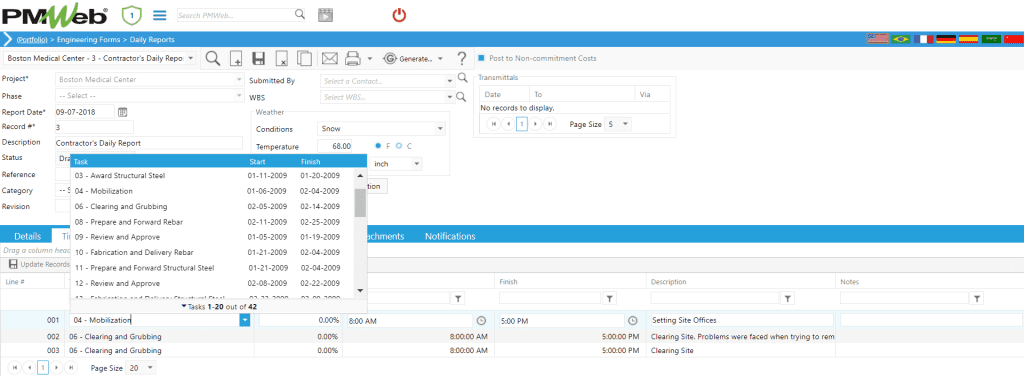Image resolution: width=1024 pixels, height=376 pixels.
Task: Switch language to Brazilian flag
Action: 901,39
